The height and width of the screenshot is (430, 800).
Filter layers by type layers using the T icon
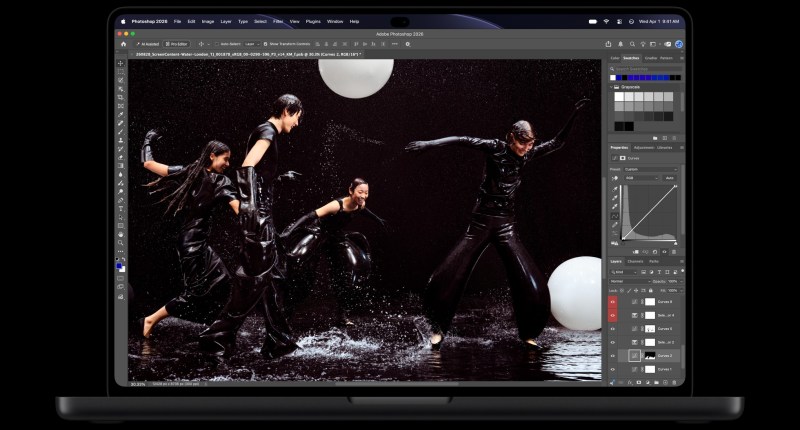[x=659, y=272]
